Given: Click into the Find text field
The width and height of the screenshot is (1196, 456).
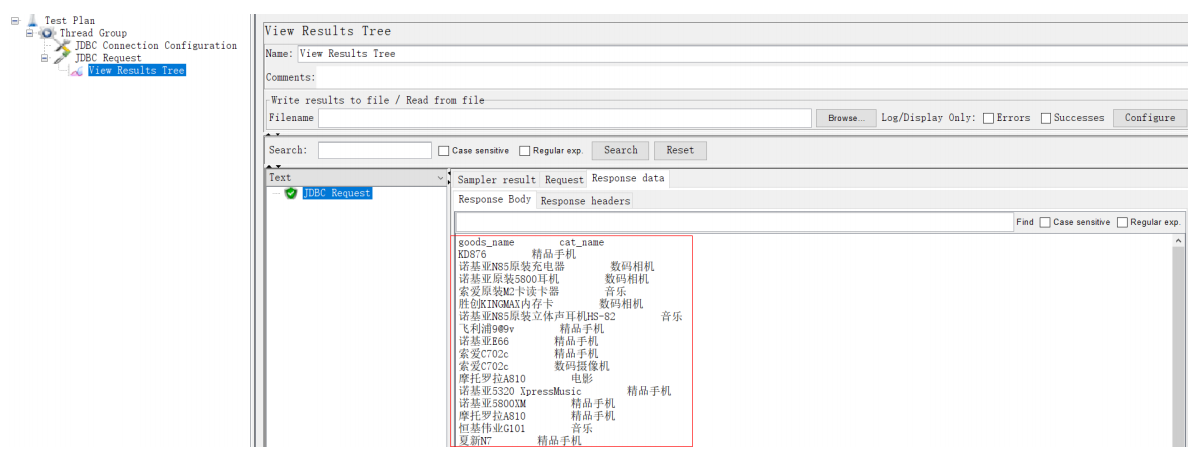Looking at the screenshot, I should point(734,222).
